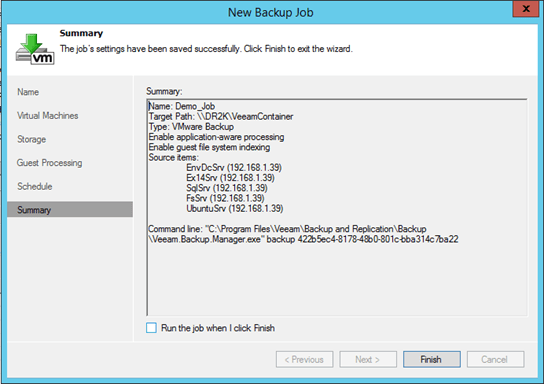Select the Summary step in sidebar

pos(70,210)
